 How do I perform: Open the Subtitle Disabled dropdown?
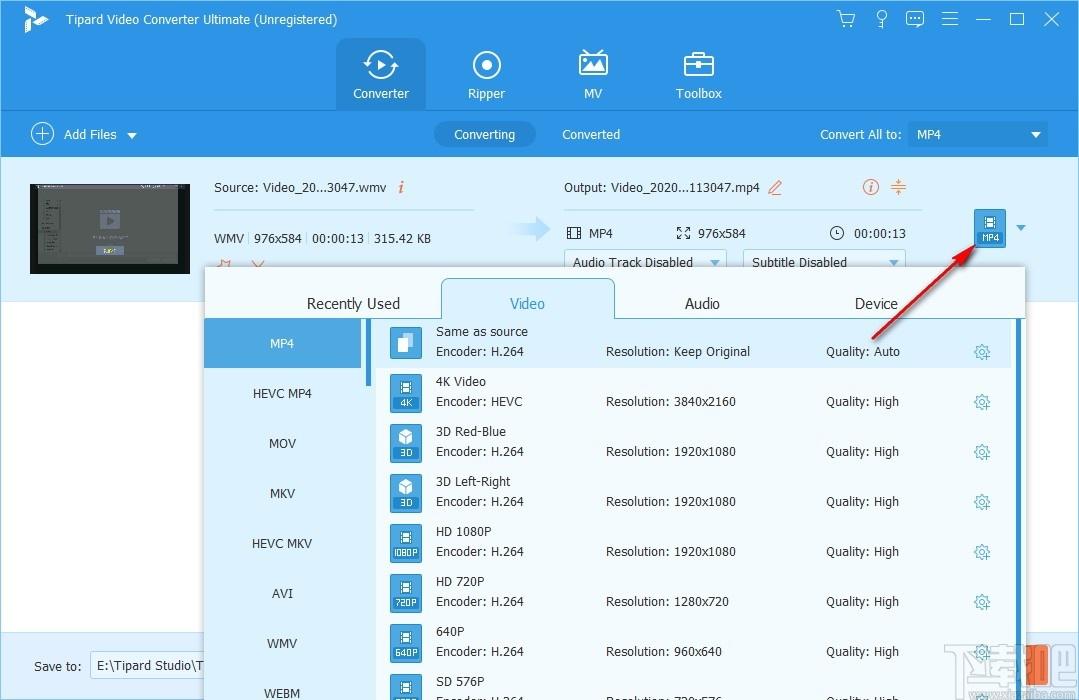(x=824, y=261)
